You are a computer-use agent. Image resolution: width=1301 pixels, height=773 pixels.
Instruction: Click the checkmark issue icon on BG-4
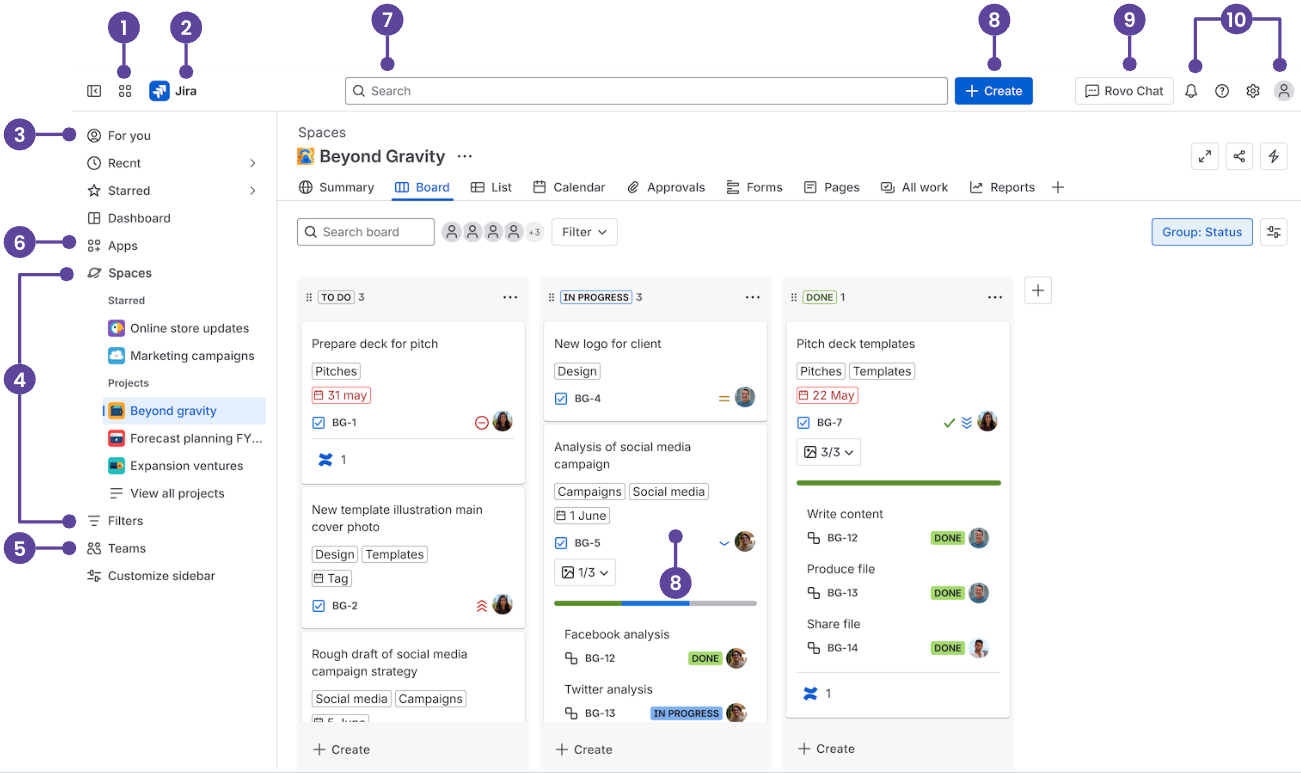[561, 397]
